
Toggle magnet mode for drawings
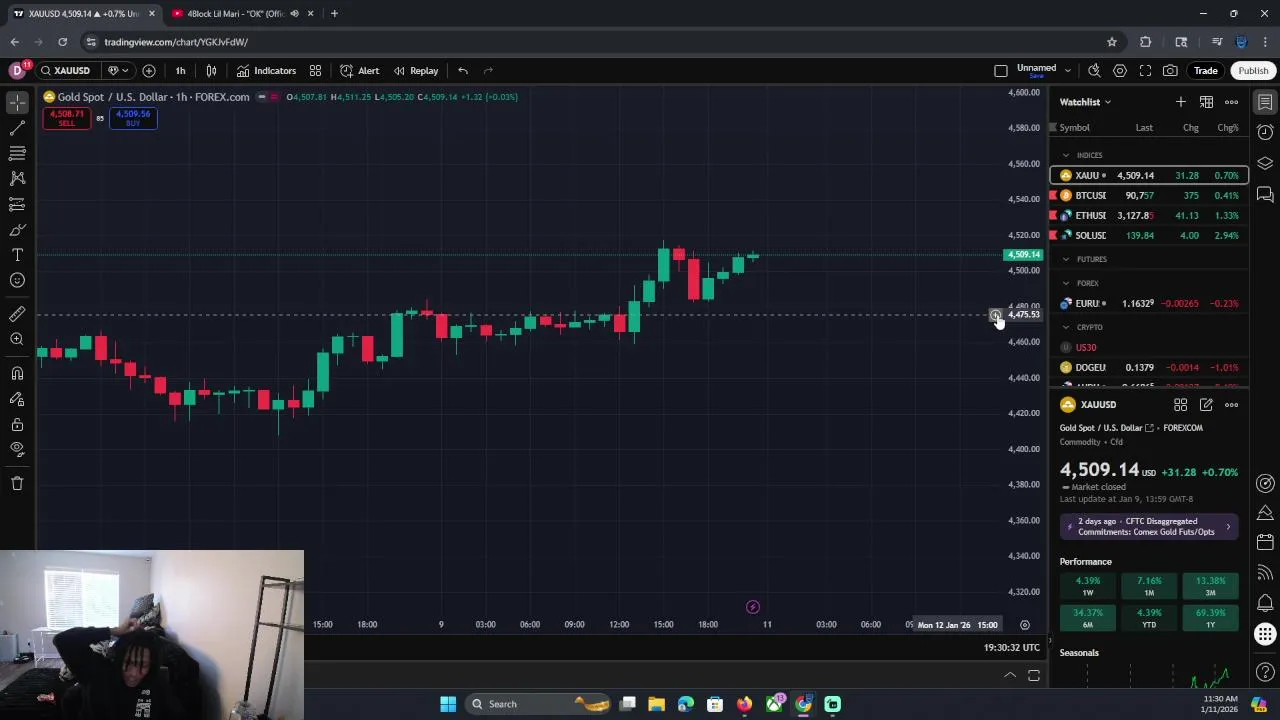point(17,374)
